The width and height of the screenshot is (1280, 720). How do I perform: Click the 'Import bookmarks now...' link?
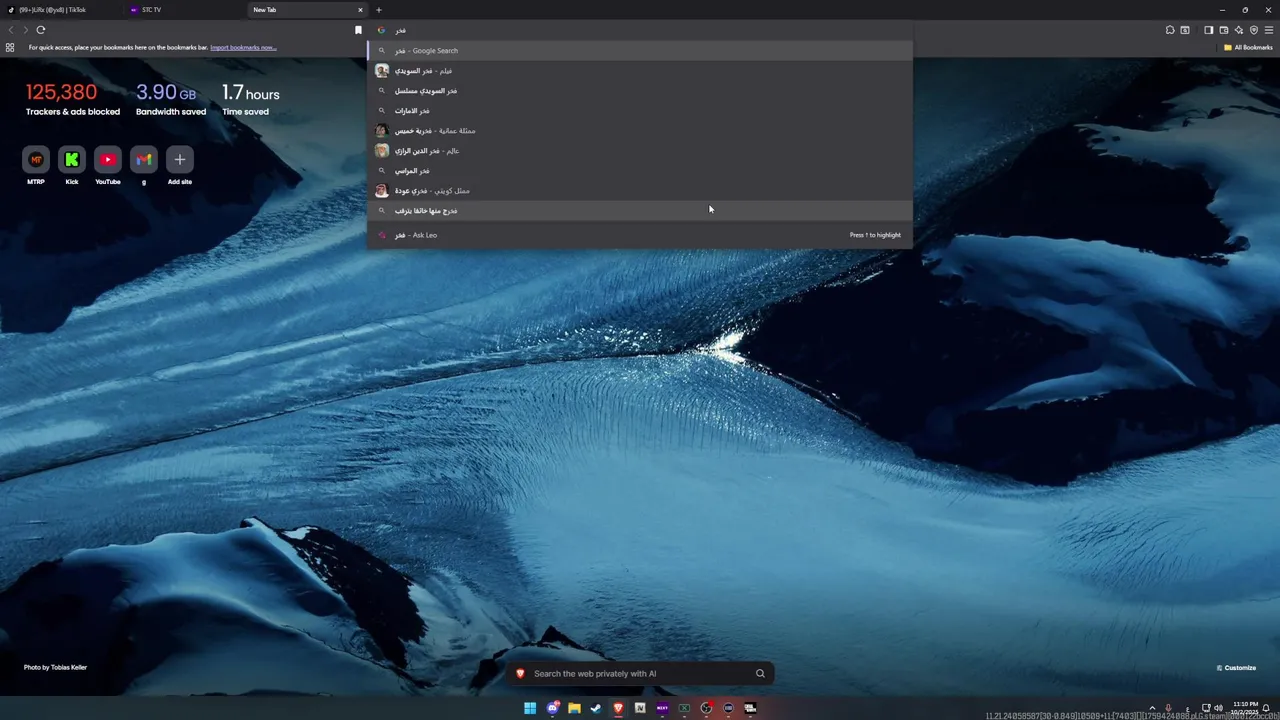tap(243, 47)
